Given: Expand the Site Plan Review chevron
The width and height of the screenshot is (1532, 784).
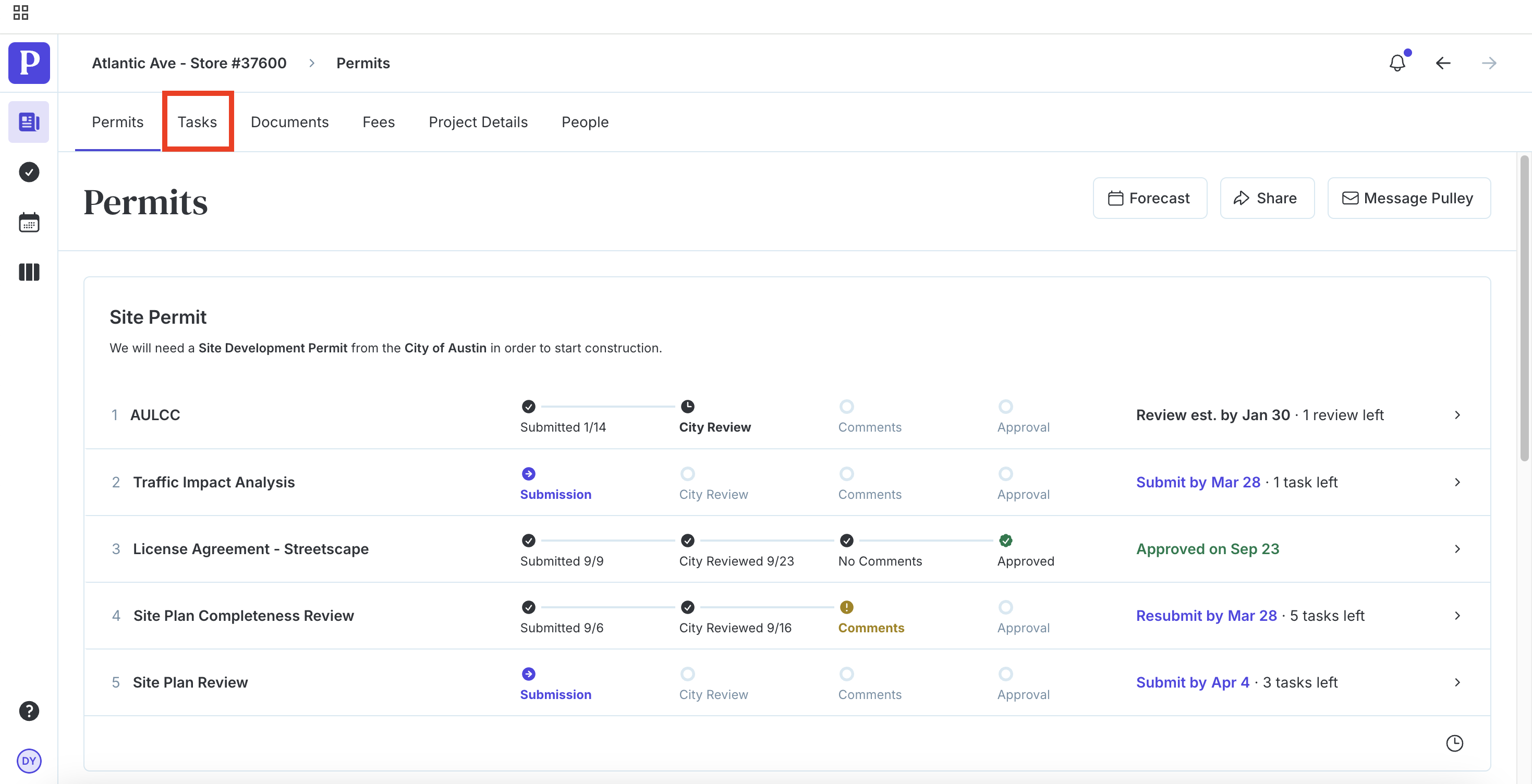Looking at the screenshot, I should [1457, 682].
